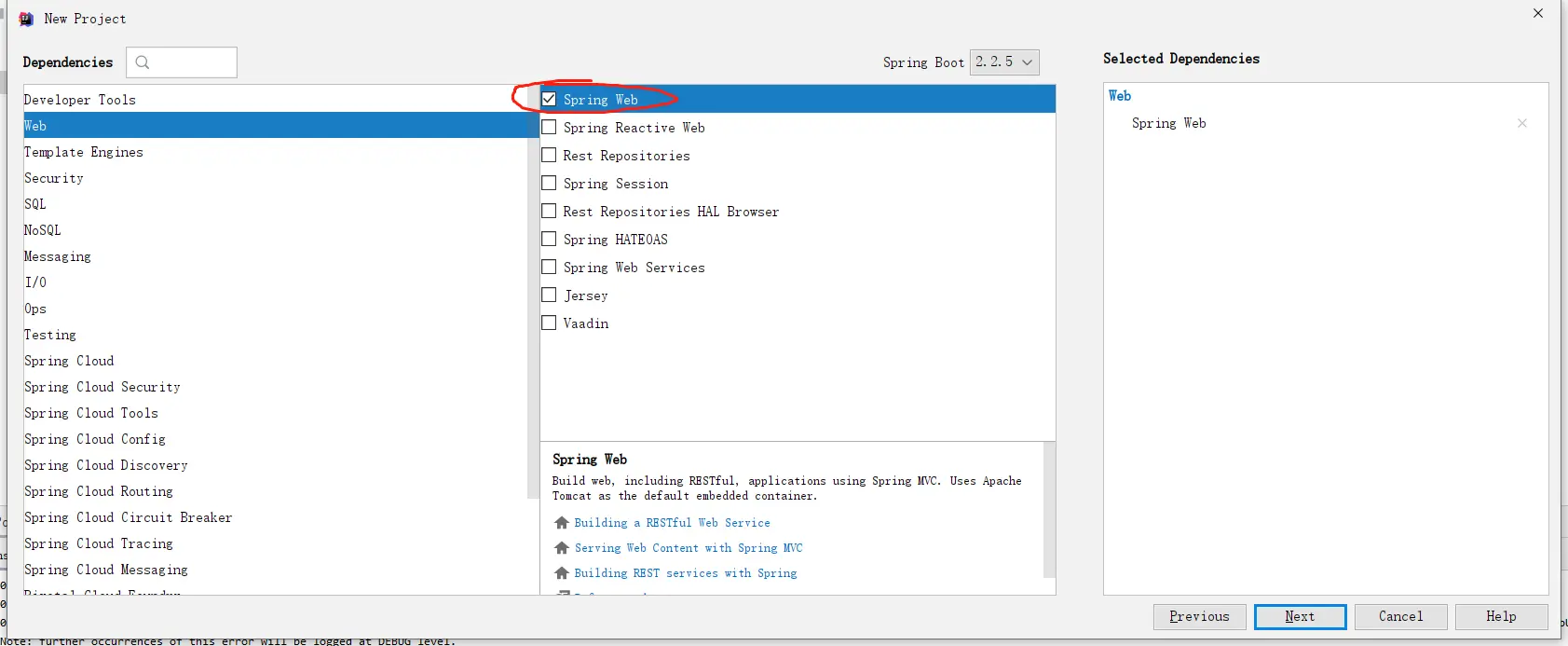The width and height of the screenshot is (1568, 646).
Task: Open Help for the dialog
Action: coord(1501,616)
